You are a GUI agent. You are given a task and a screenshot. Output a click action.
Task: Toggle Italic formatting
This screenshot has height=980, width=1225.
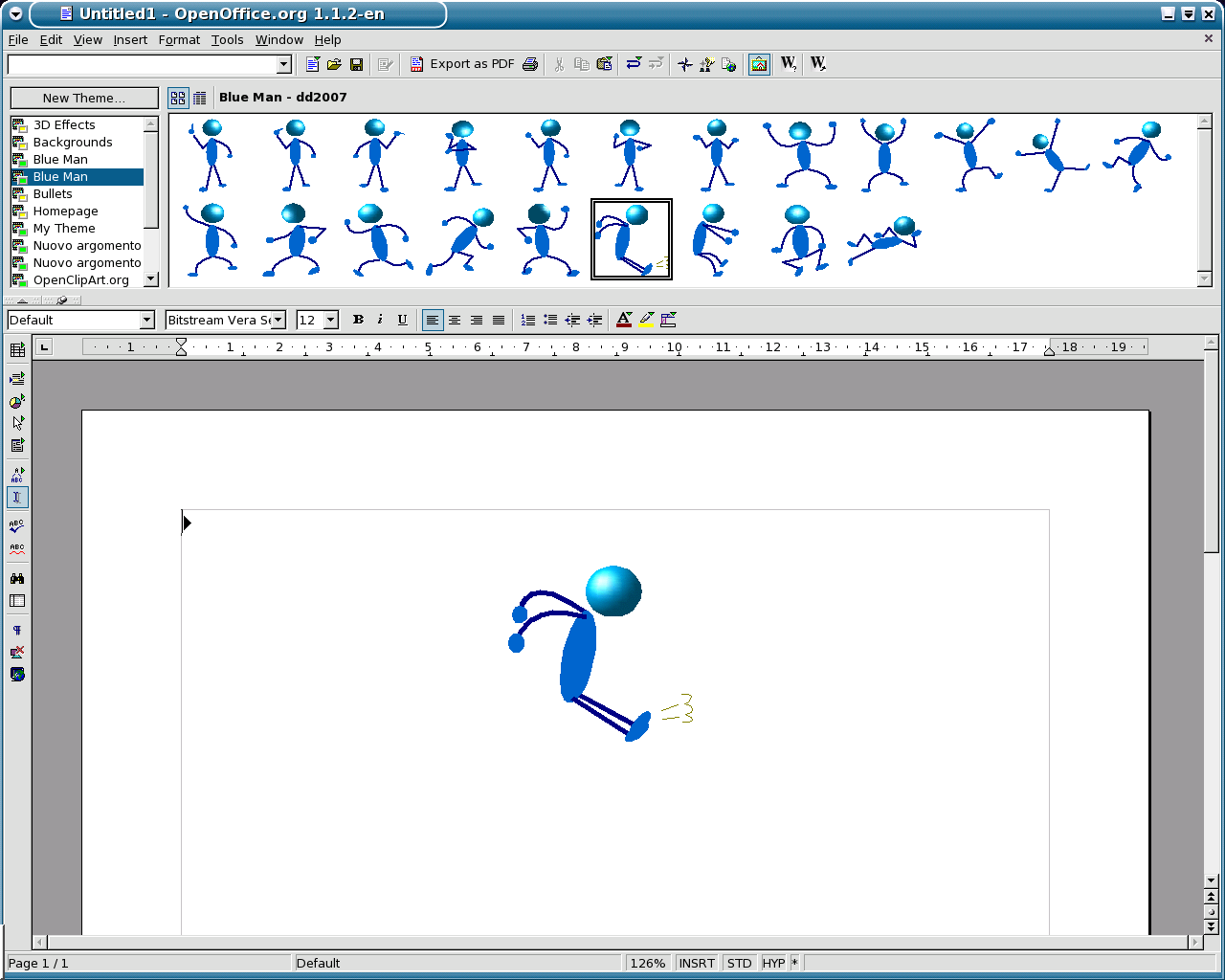[x=380, y=320]
